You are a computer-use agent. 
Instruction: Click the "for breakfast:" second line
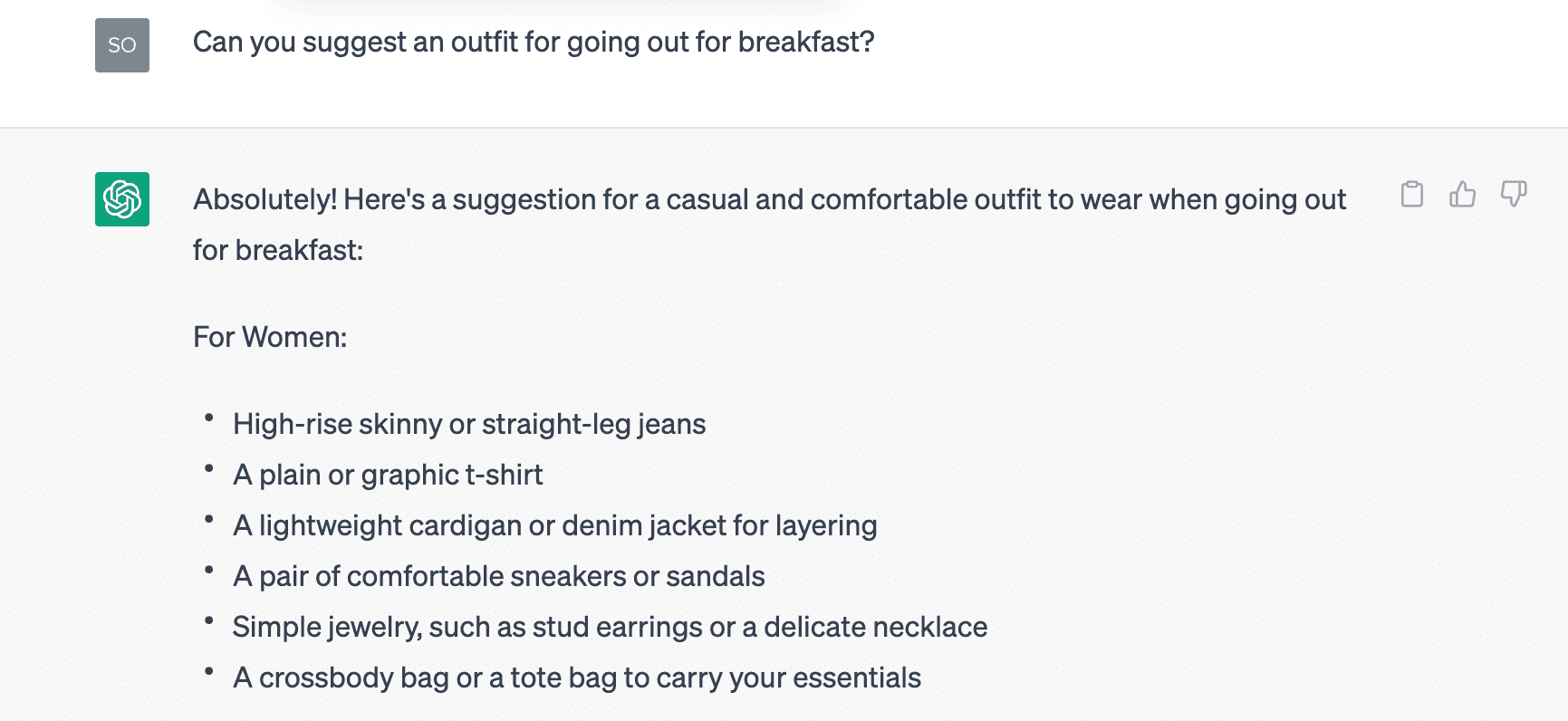tap(278, 250)
